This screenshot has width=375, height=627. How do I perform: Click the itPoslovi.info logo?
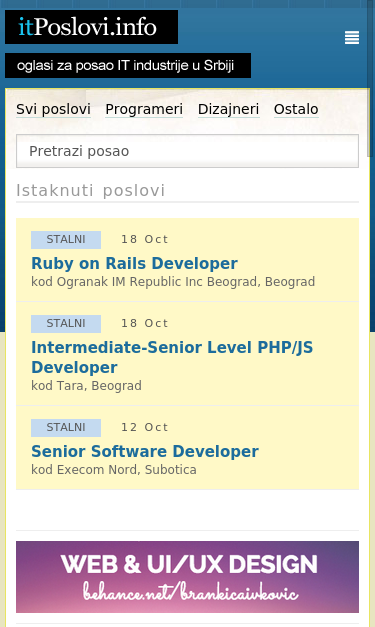click(x=91, y=27)
